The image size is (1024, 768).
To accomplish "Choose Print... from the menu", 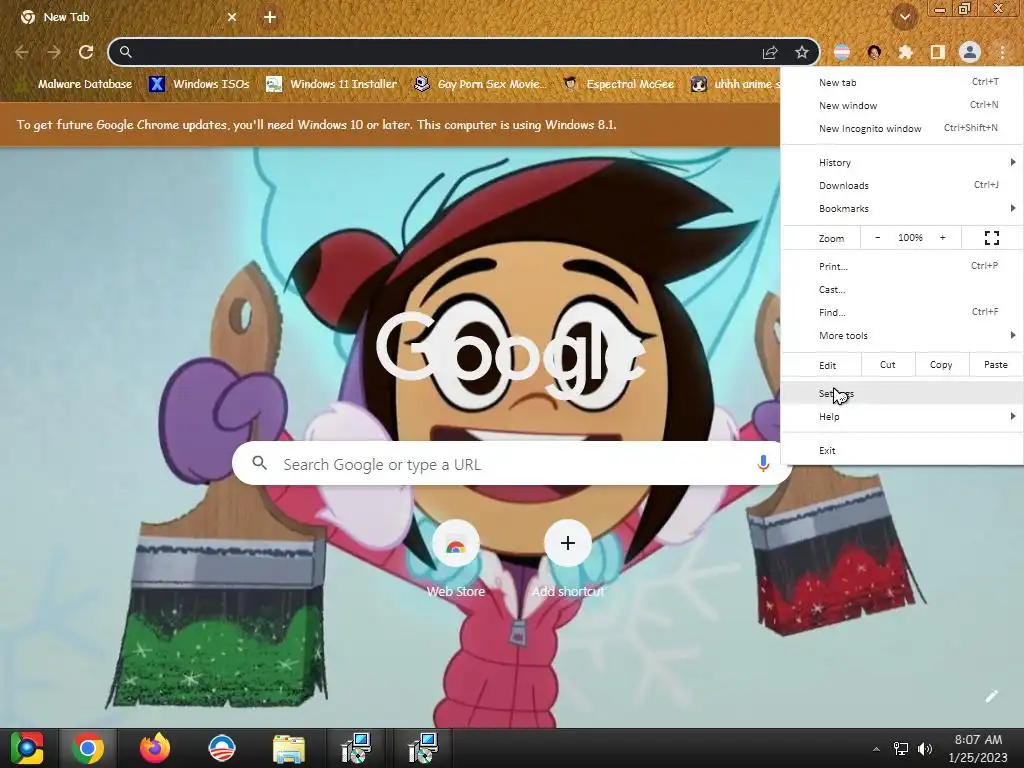I will point(902,266).
